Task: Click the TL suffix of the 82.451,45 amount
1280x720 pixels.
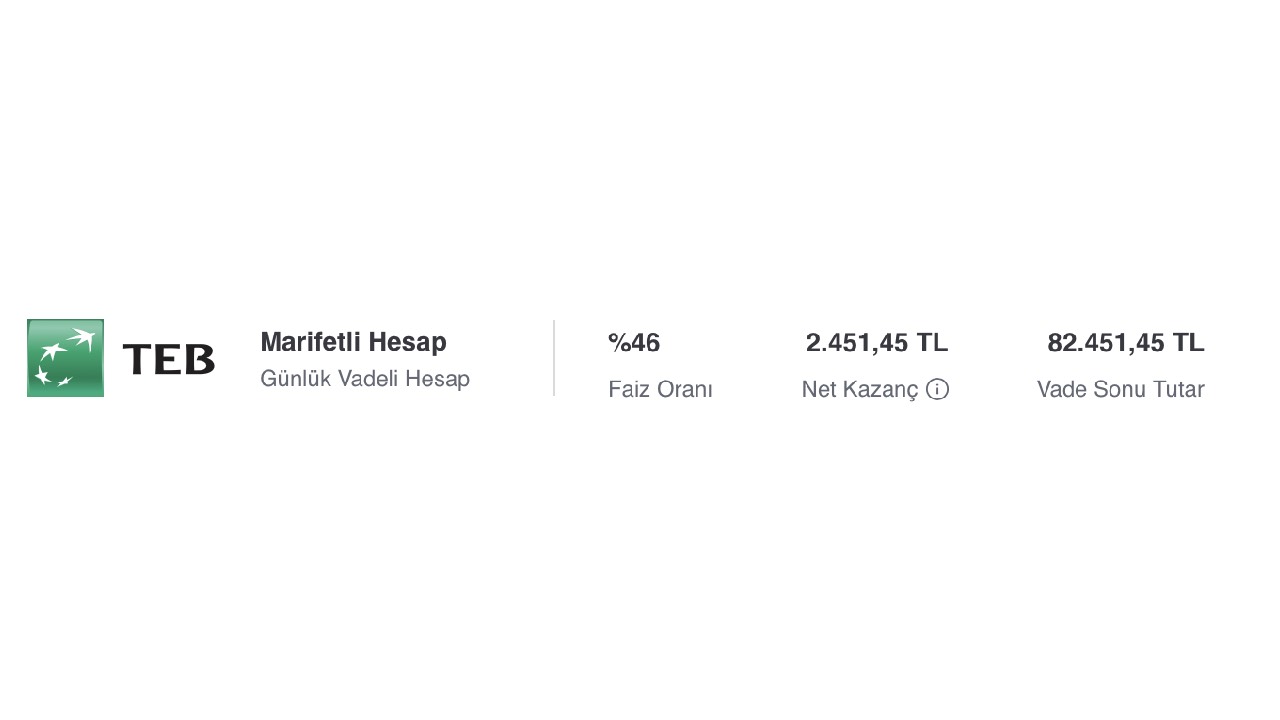Action: (x=1188, y=343)
